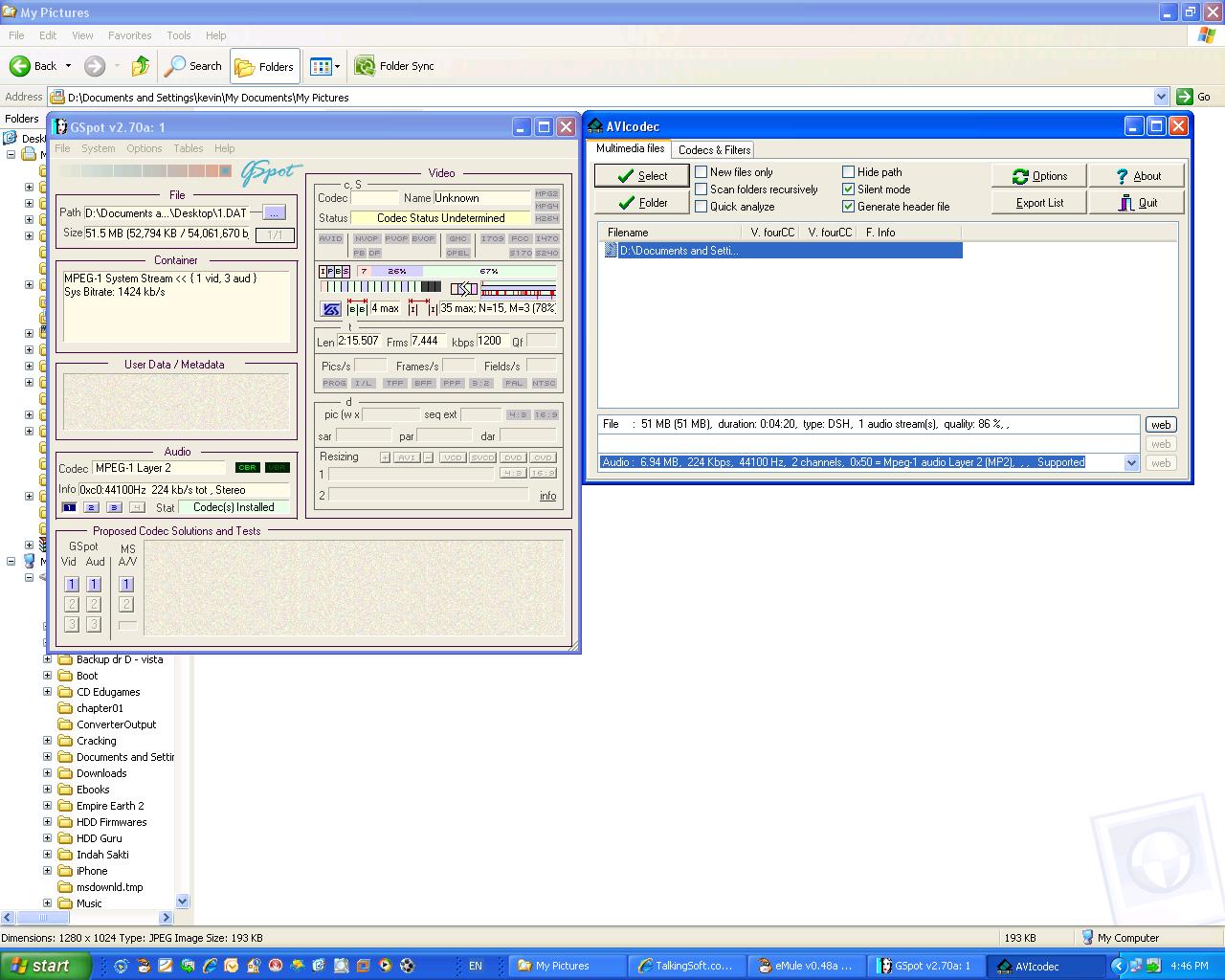Click the MS A/V test 1 button
The width and height of the screenshot is (1225, 980).
coord(126,584)
